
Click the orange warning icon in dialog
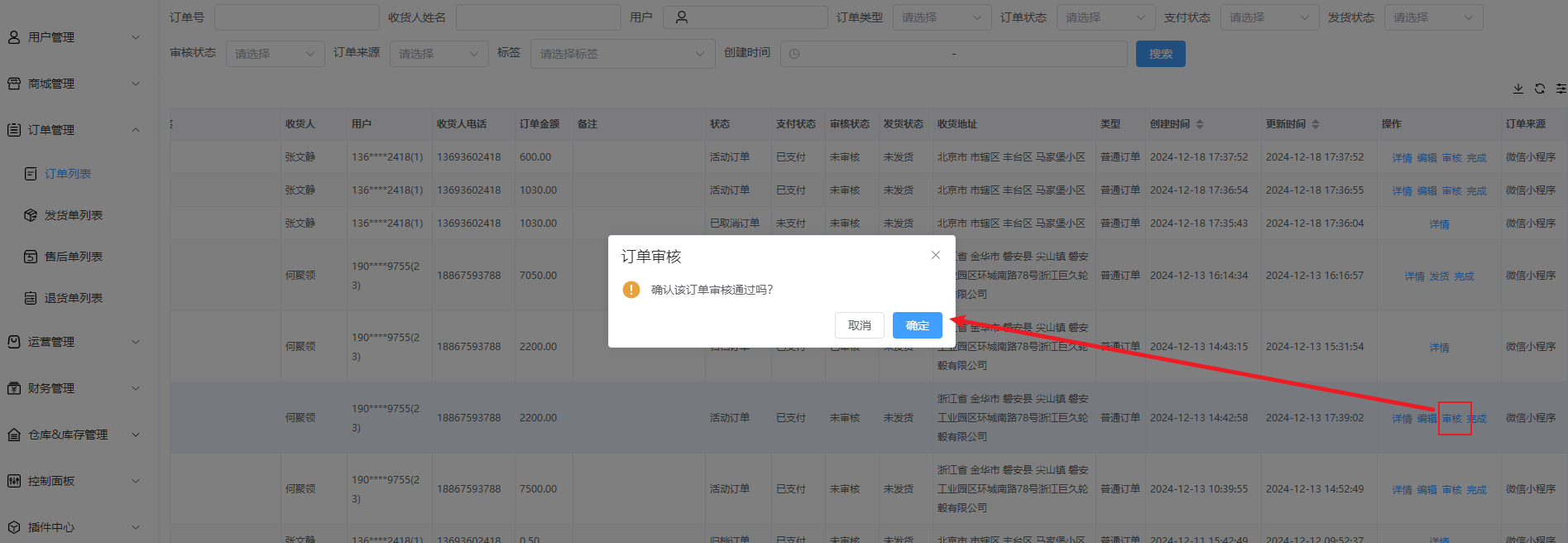coord(631,290)
